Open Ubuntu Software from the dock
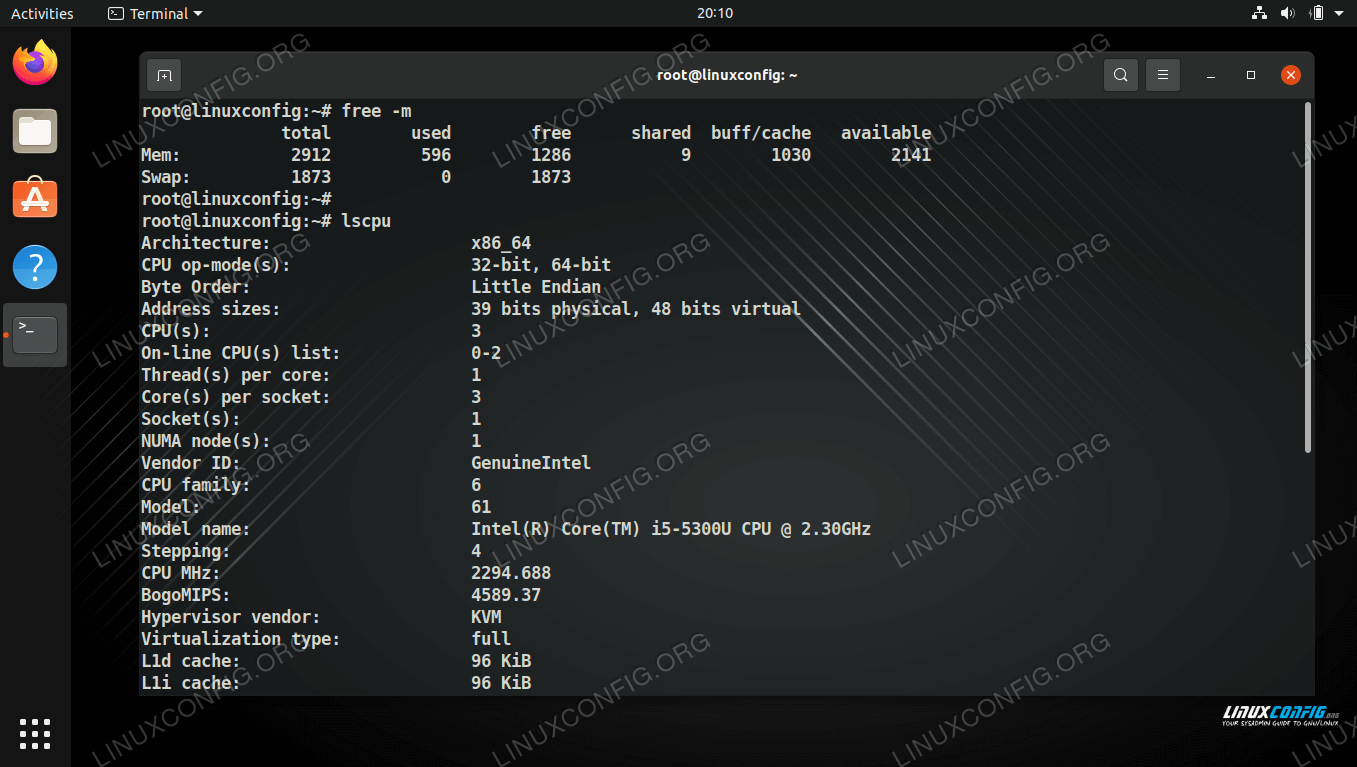This screenshot has width=1357, height=767. click(x=35, y=200)
